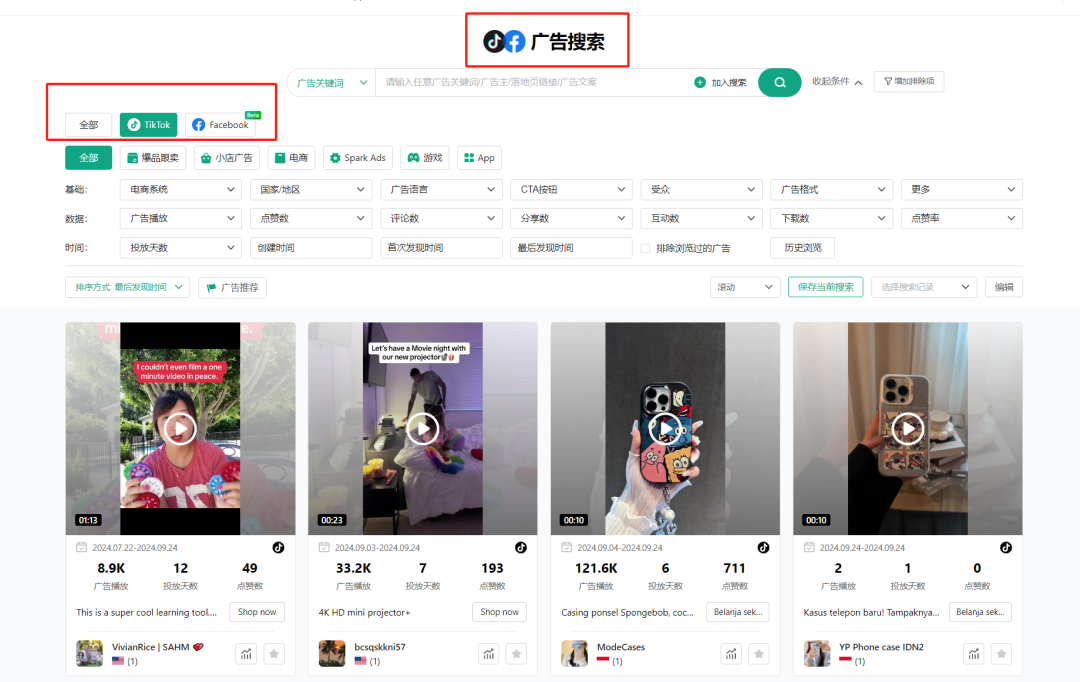
Task: Open YP Phone case IDN2 avatar
Action: pos(817,654)
